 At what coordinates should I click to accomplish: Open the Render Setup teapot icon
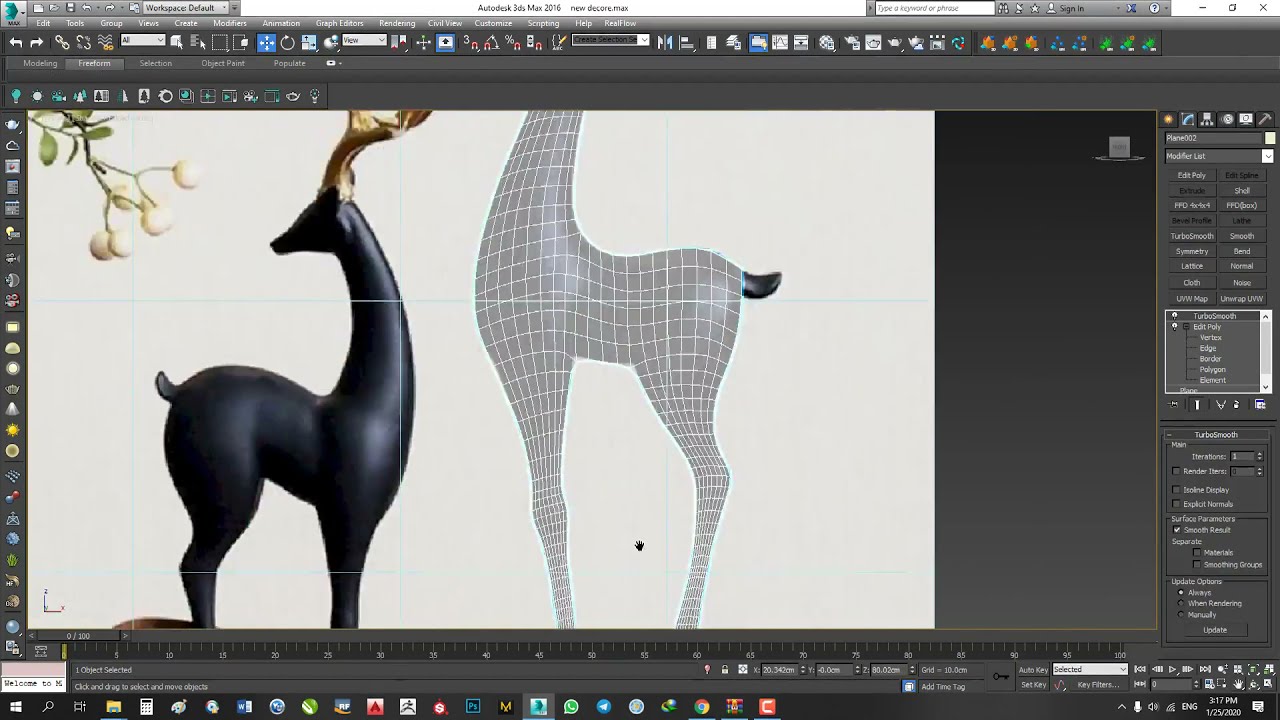tap(850, 42)
